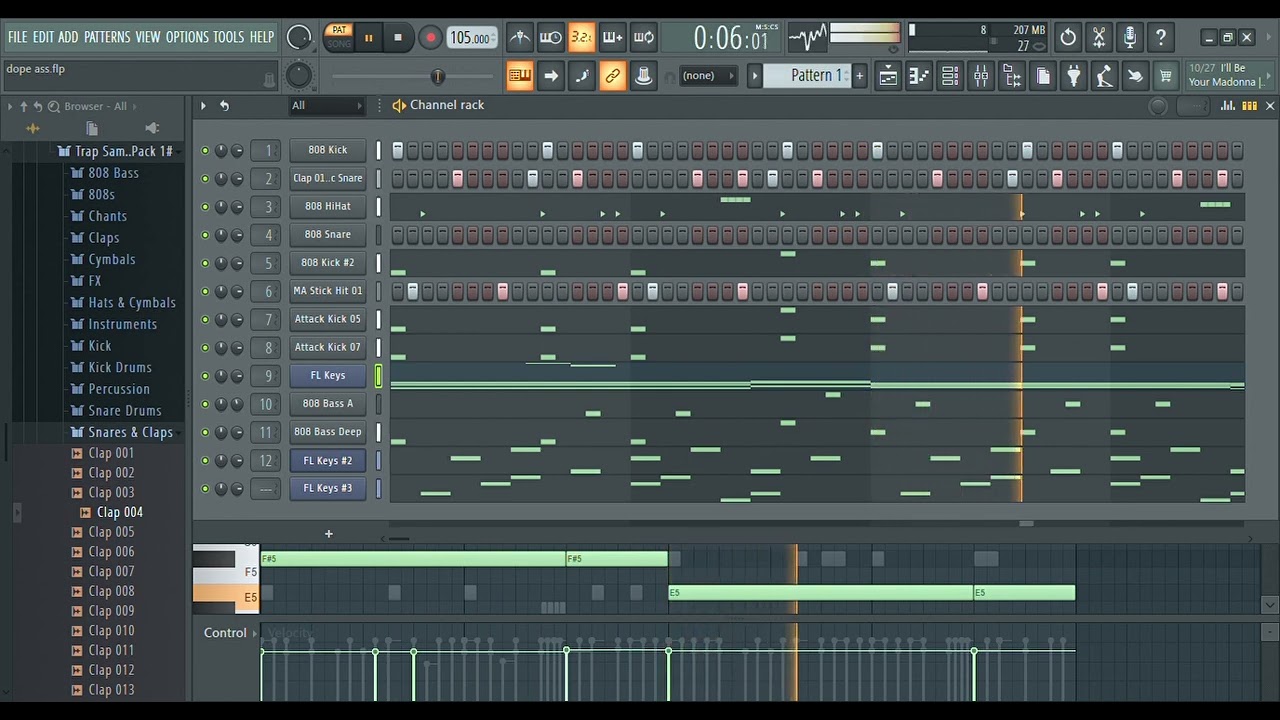Image resolution: width=1280 pixels, height=720 pixels.
Task: Collapse the Trap Sam..Pack 1# folder
Action: pyautogui.click(x=124, y=151)
